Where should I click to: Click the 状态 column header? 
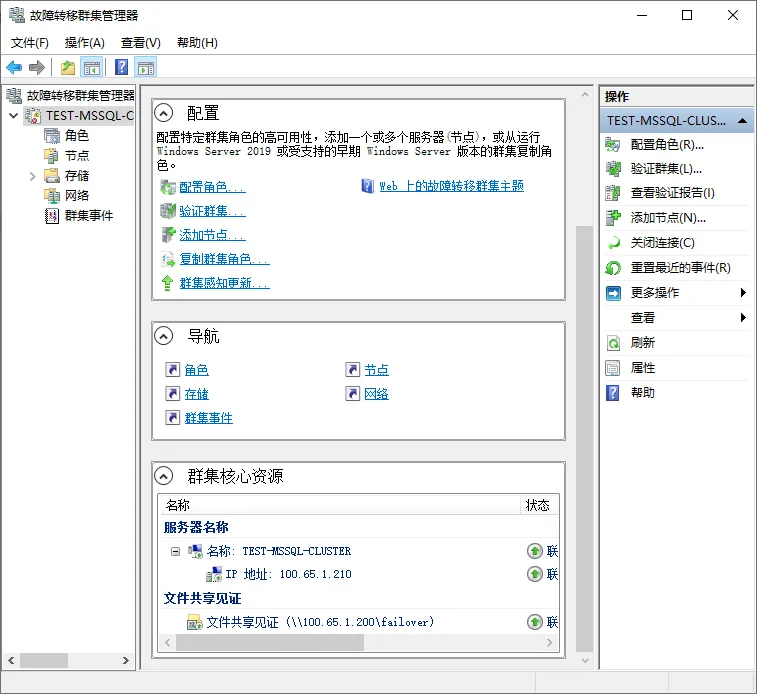click(539, 505)
